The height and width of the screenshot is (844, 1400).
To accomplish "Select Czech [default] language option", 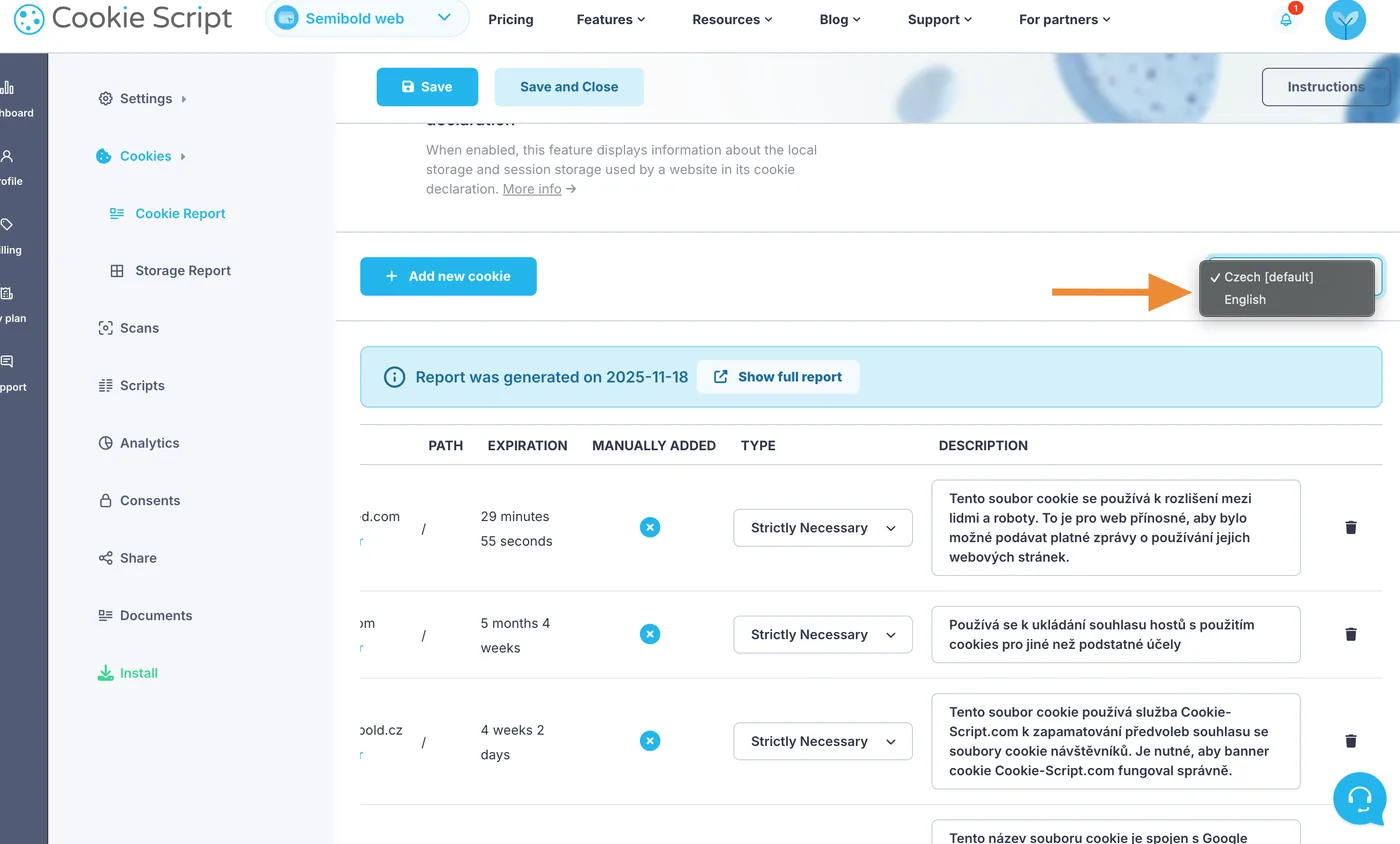I will pos(1287,277).
